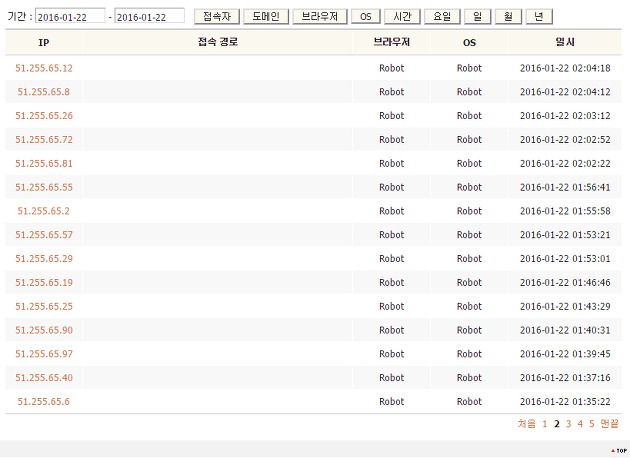Select timestamp 2016-01-22 01:56:41
The height and width of the screenshot is (458, 630).
point(565,187)
